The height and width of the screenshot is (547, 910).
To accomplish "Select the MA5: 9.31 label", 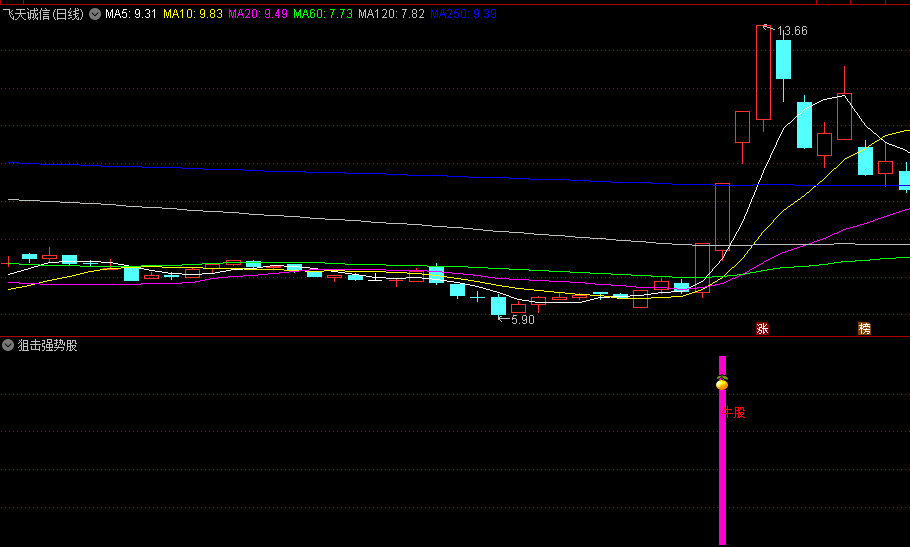I will pos(131,14).
